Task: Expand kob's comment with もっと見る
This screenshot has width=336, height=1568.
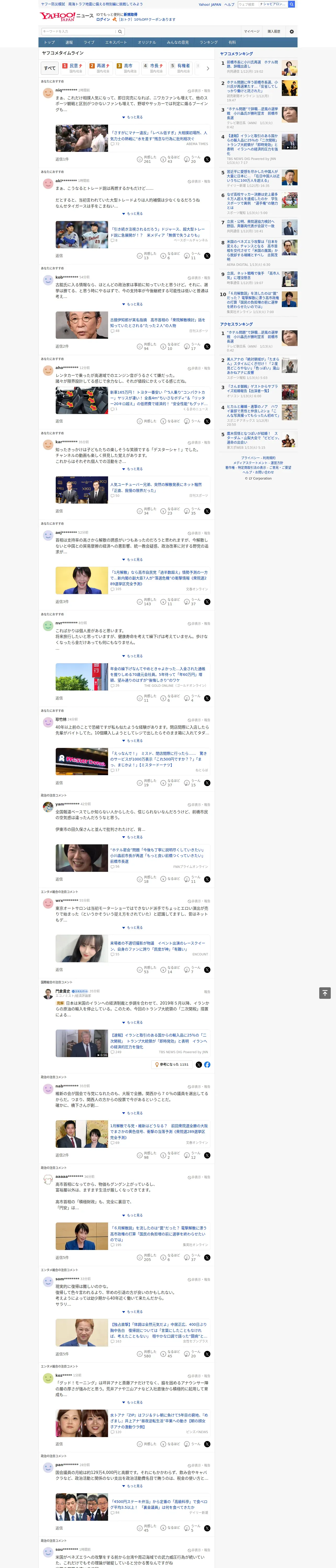Action: pyautogui.click(x=132, y=304)
